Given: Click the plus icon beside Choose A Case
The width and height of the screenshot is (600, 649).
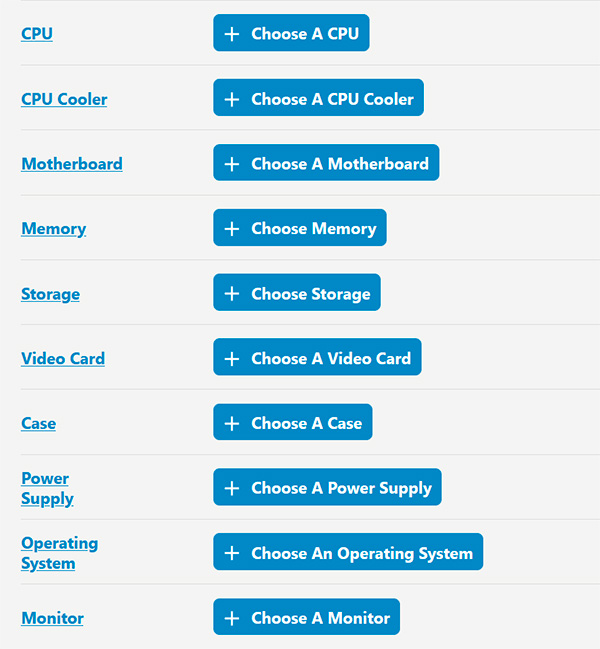Looking at the screenshot, I should [232, 423].
